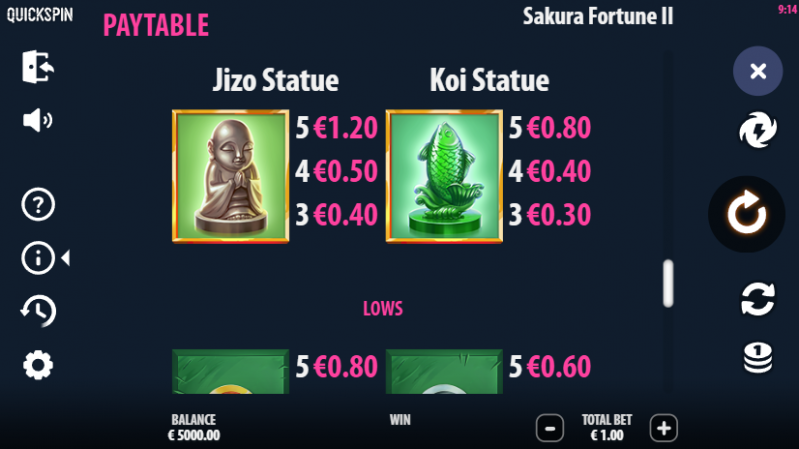Increase total bet with plus button
The height and width of the screenshot is (449, 799).
point(663,428)
